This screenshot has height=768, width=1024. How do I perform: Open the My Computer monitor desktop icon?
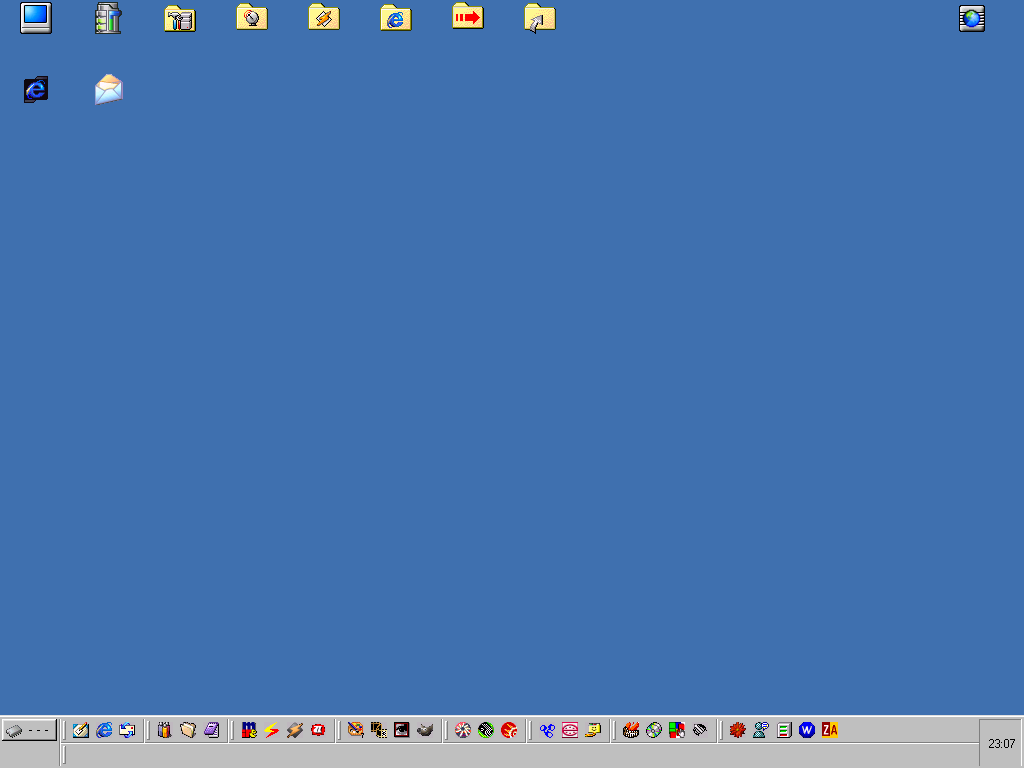pyautogui.click(x=36, y=18)
